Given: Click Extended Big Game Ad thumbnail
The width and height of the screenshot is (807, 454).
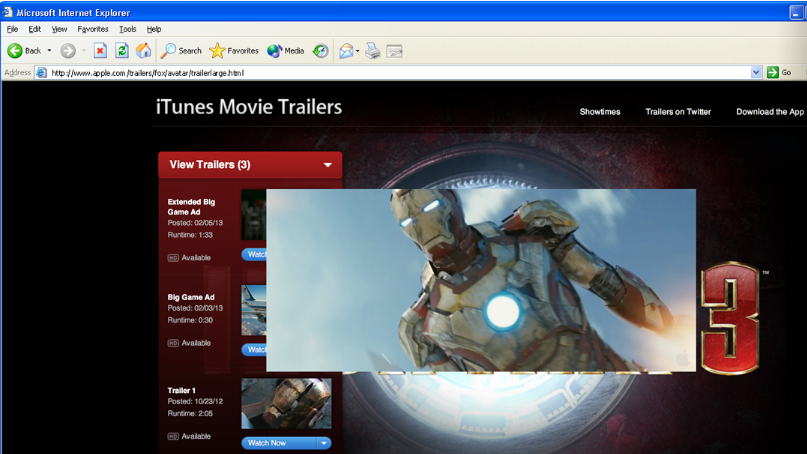Looking at the screenshot, I should click(254, 215).
